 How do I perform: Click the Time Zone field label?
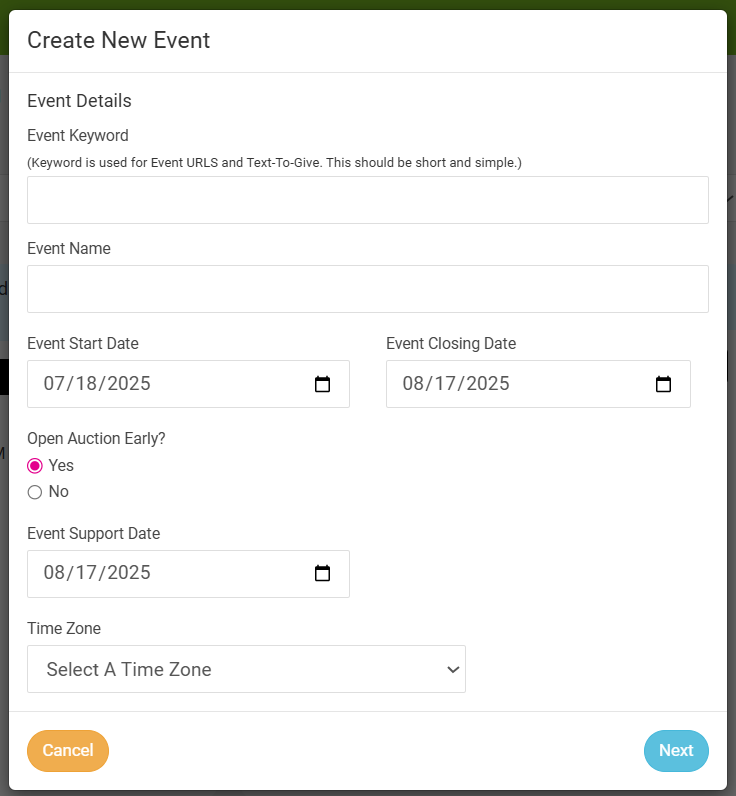coord(64,629)
